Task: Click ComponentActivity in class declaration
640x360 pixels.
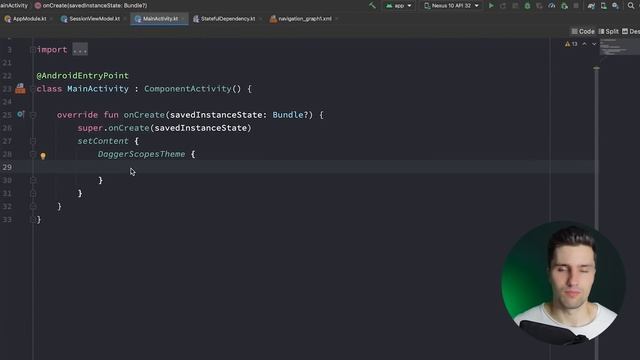Action: pyautogui.click(x=188, y=89)
